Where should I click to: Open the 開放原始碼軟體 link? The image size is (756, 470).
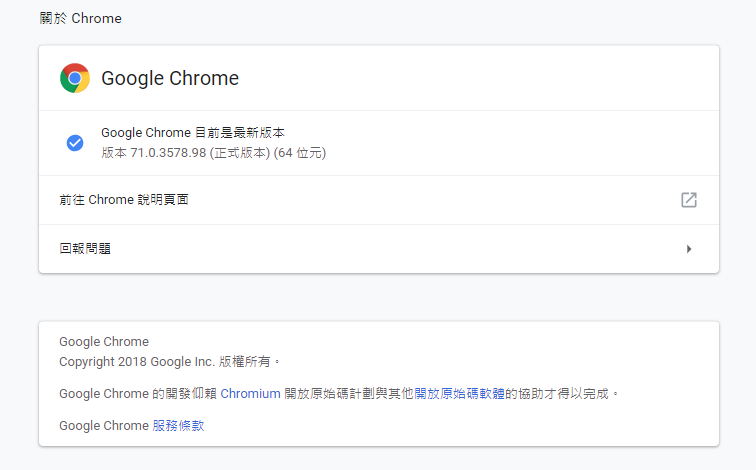click(459, 394)
